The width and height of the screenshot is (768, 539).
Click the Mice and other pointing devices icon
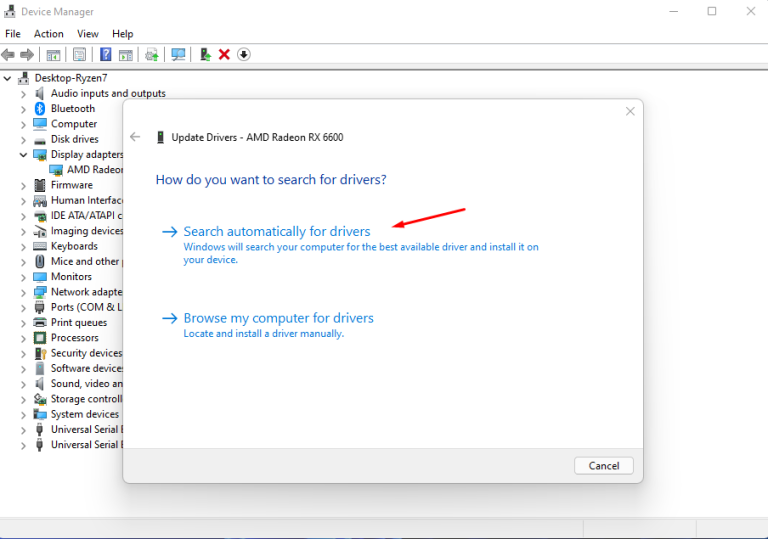(40, 261)
